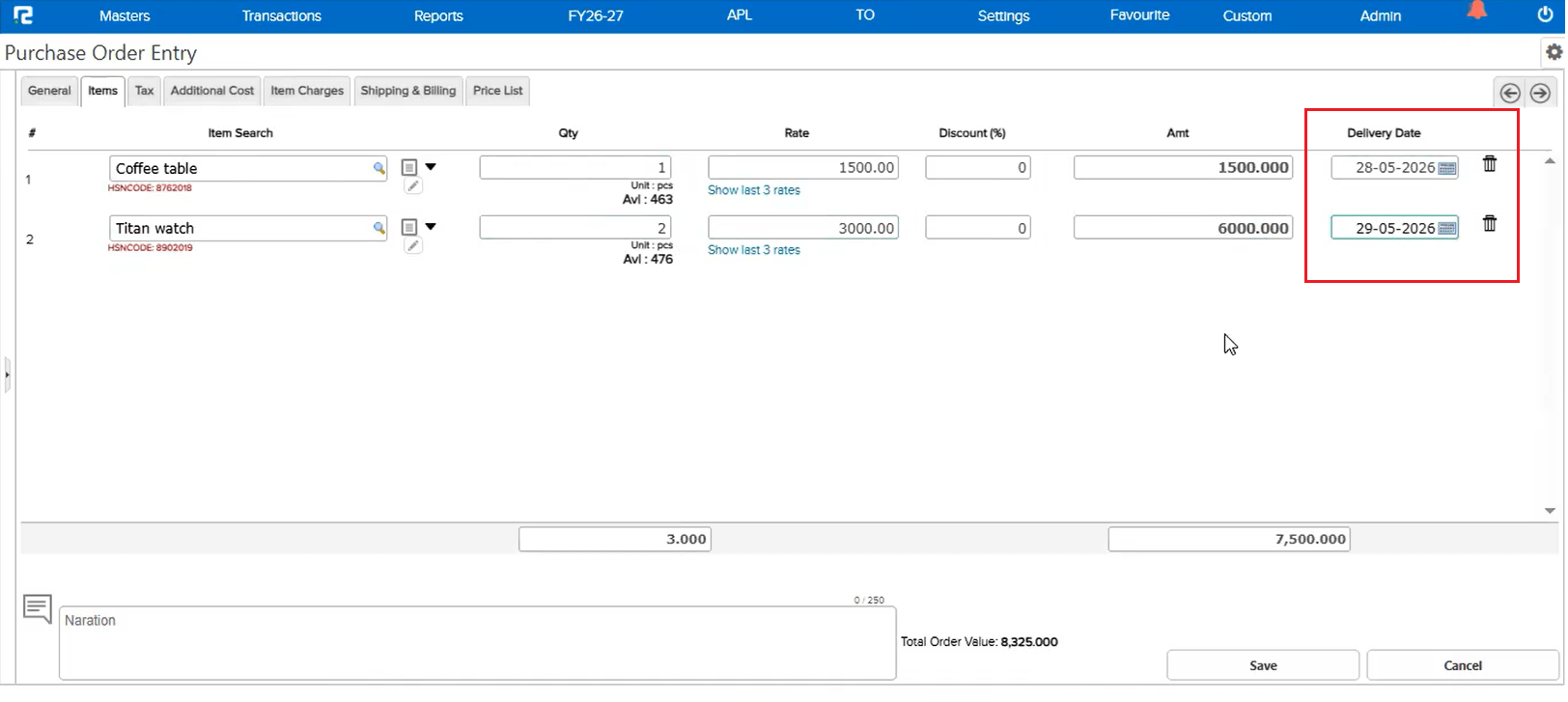Image resolution: width=1568 pixels, height=702 pixels.
Task: Delete the Coffee table row with trash icon
Action: [x=1490, y=164]
